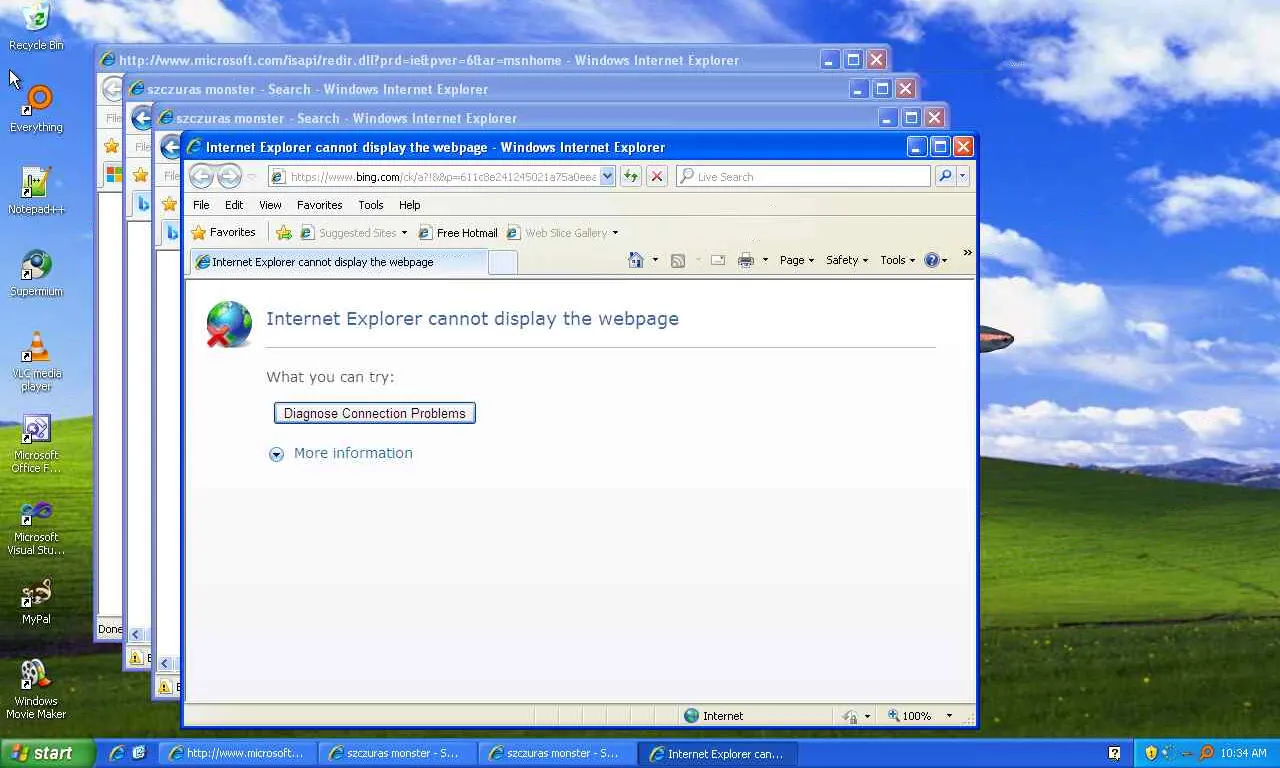This screenshot has height=768, width=1280.
Task: Expand the Web Slice Gallery dropdown
Action: pos(615,233)
